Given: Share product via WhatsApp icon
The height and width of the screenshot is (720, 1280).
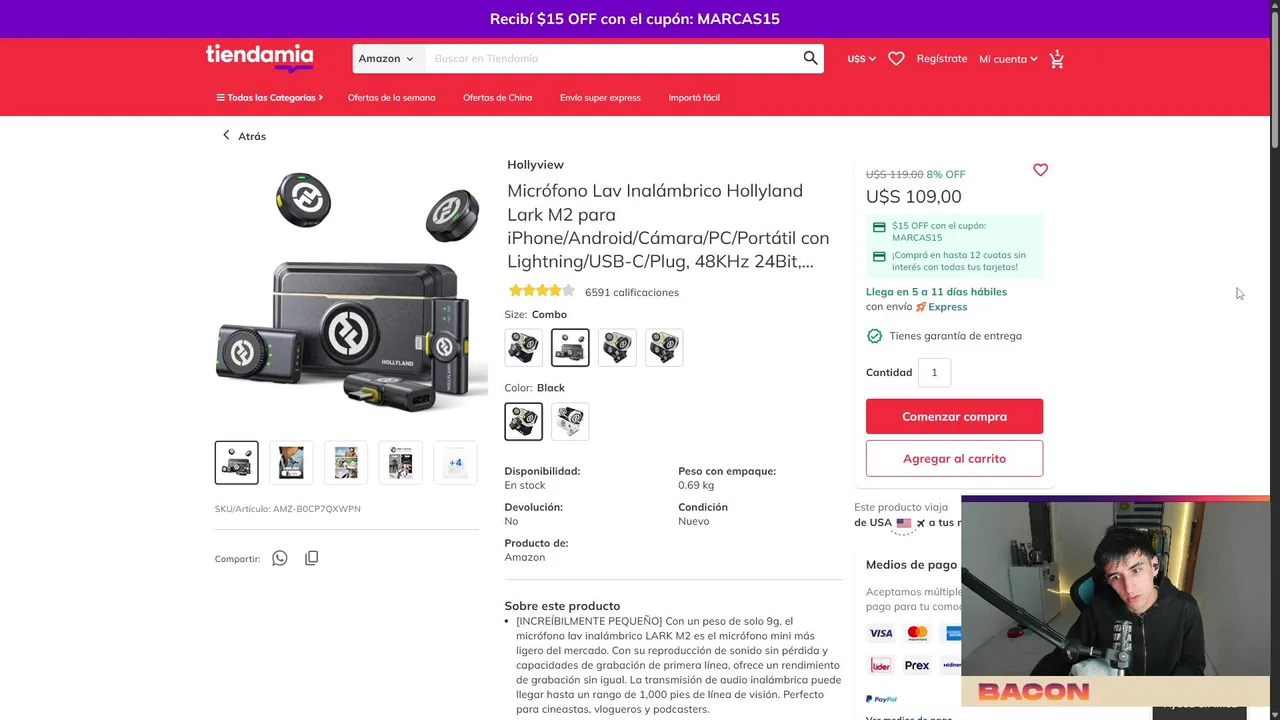Looking at the screenshot, I should 280,558.
